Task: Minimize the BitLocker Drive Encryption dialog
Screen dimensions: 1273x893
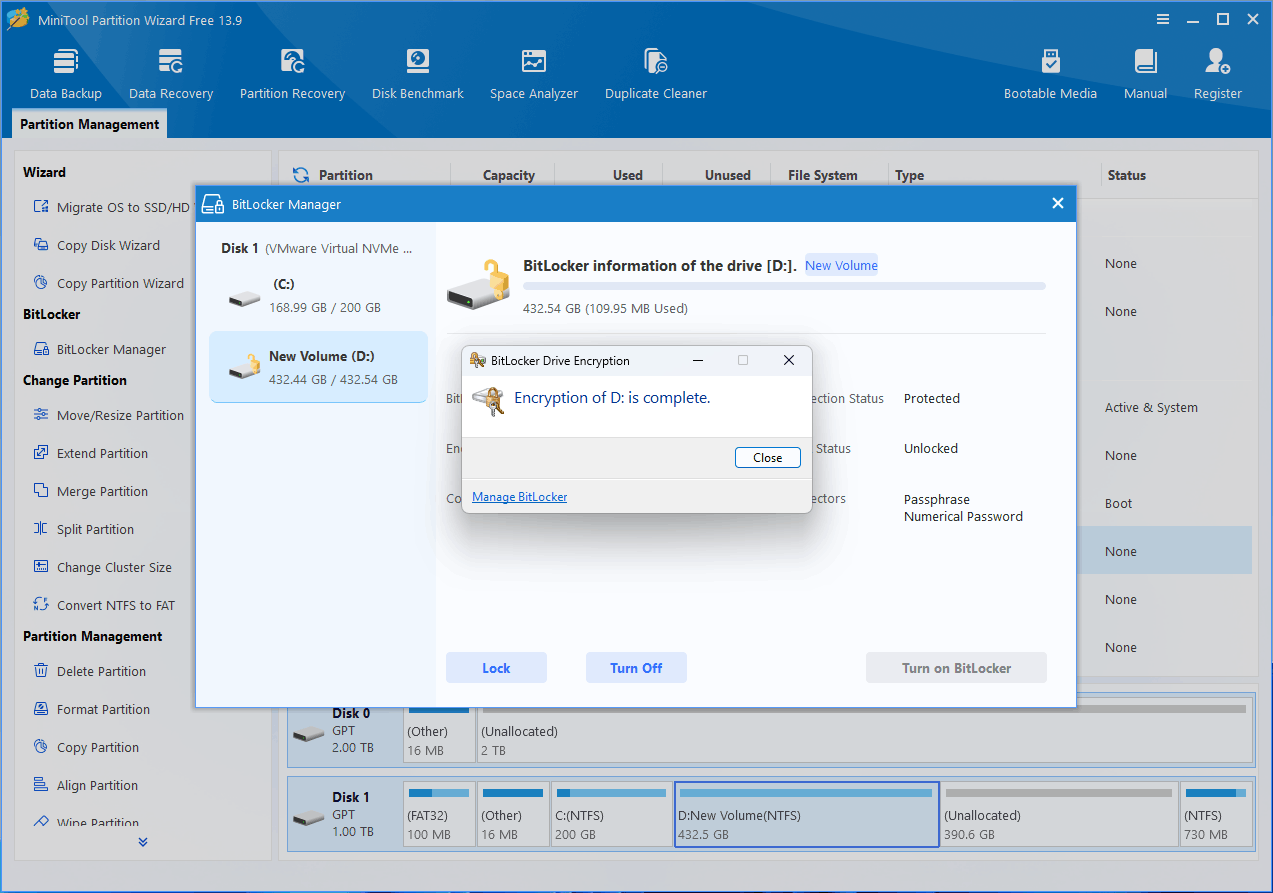Action: pyautogui.click(x=697, y=360)
